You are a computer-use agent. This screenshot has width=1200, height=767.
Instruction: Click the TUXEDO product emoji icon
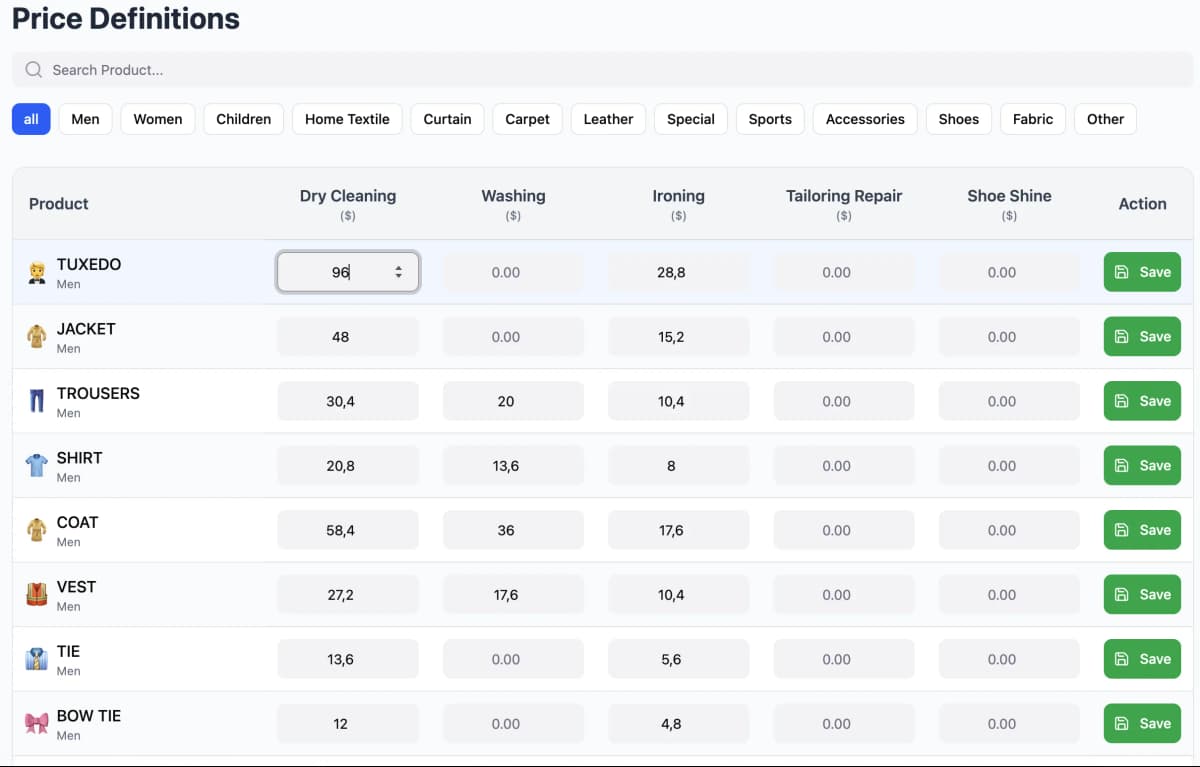click(37, 273)
